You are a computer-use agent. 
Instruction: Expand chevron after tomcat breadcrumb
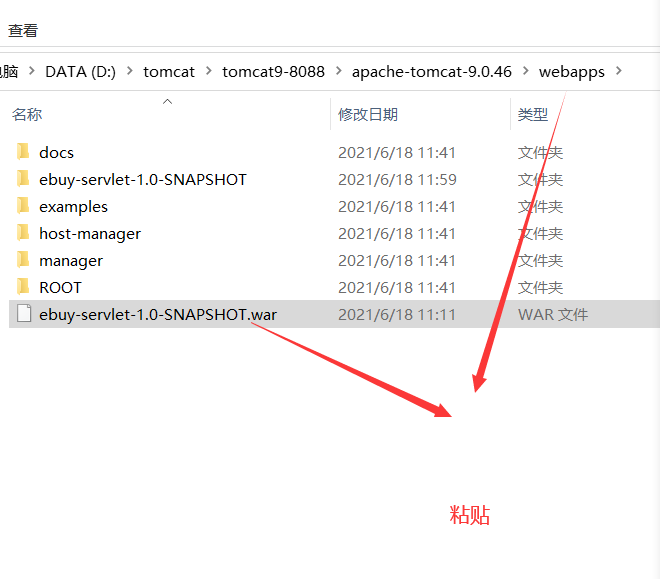(x=208, y=71)
